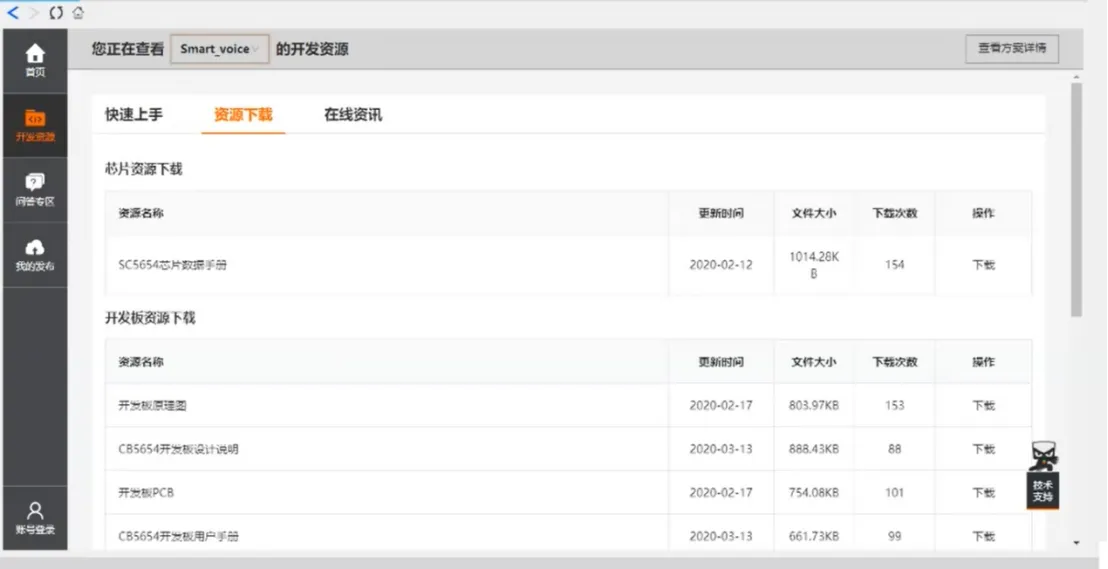Click the forward navigation arrow
This screenshot has height=569, width=1108.
[34, 12]
